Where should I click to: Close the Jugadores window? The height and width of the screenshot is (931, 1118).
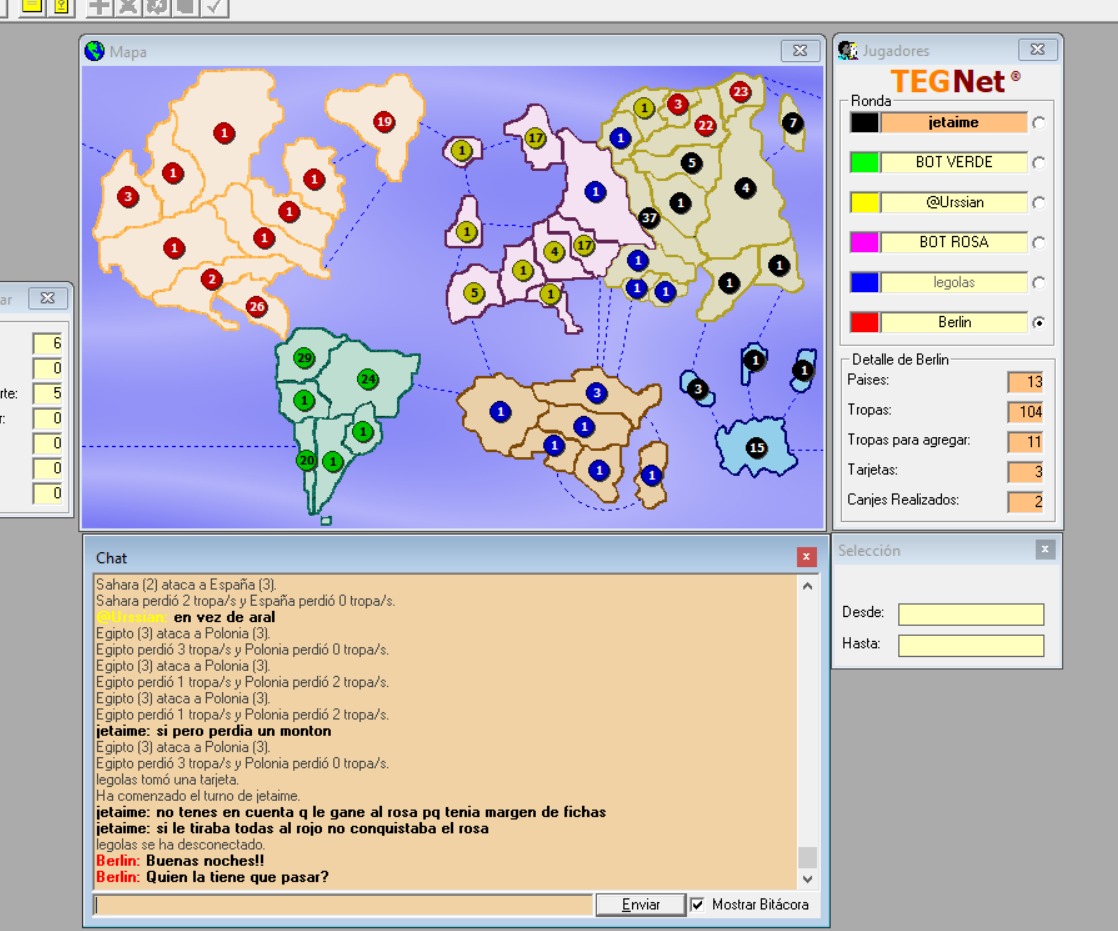[1037, 49]
